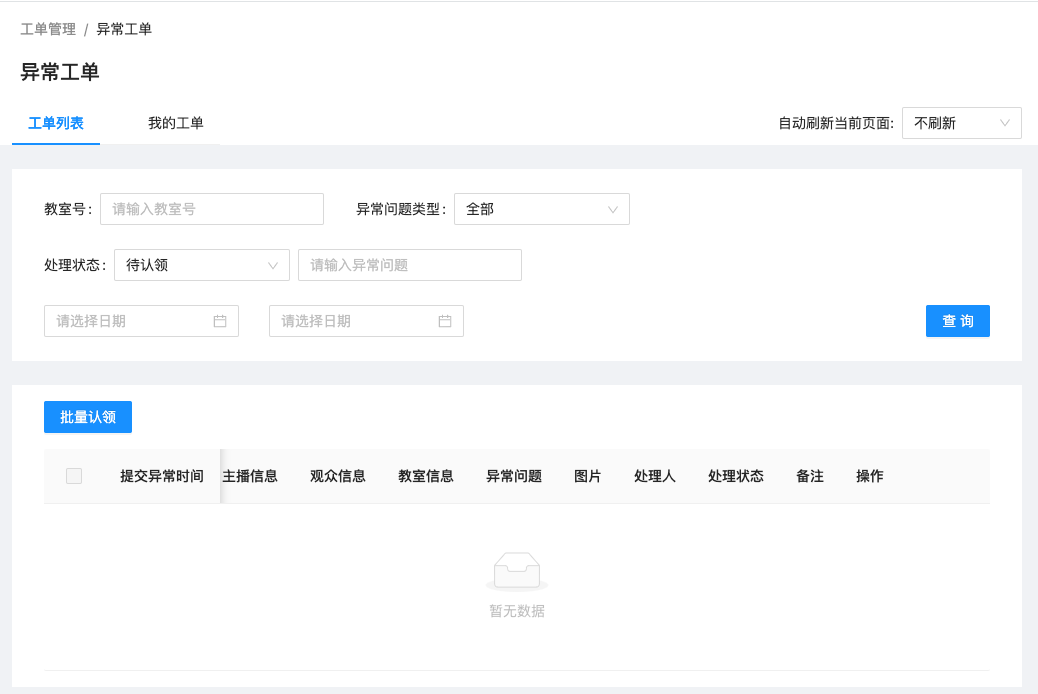Click the 批量认领 batch claim button

pos(87,417)
